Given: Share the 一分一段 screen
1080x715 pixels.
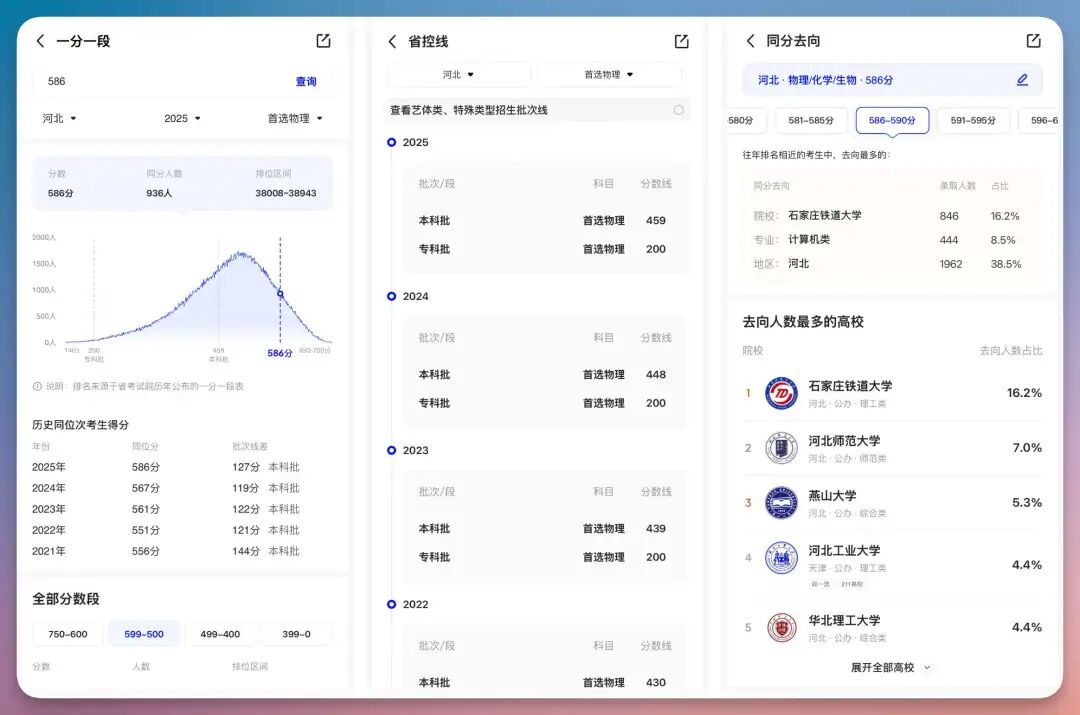Looking at the screenshot, I should coord(323,41).
